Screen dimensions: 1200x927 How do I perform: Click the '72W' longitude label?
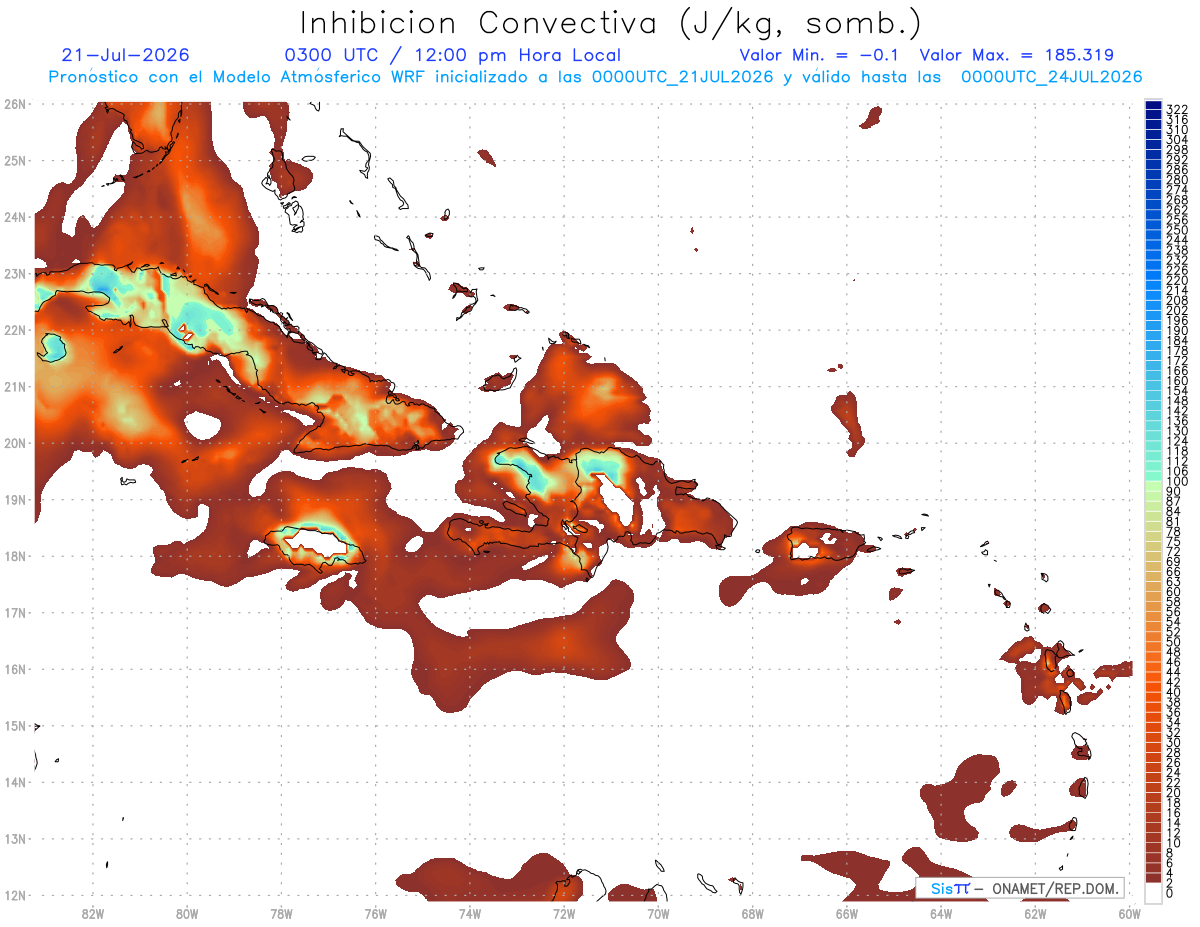[564, 912]
